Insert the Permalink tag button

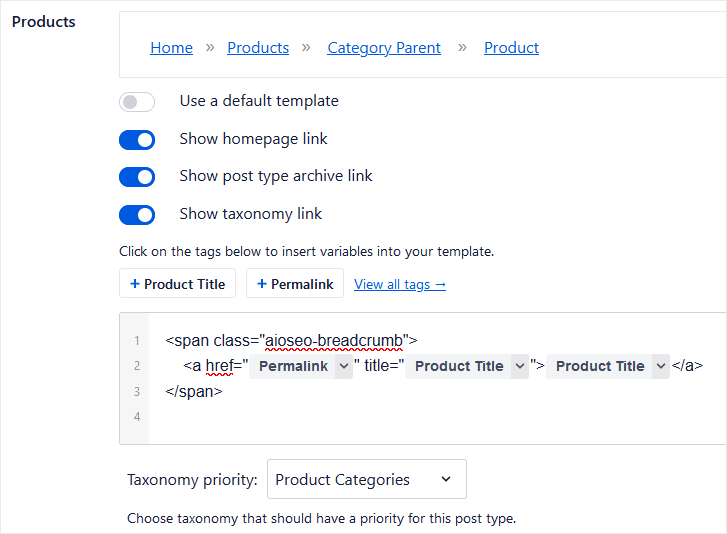[295, 284]
